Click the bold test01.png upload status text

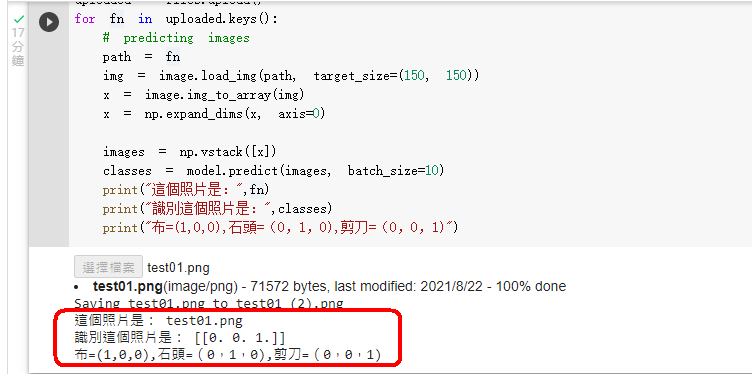[x=128, y=287]
